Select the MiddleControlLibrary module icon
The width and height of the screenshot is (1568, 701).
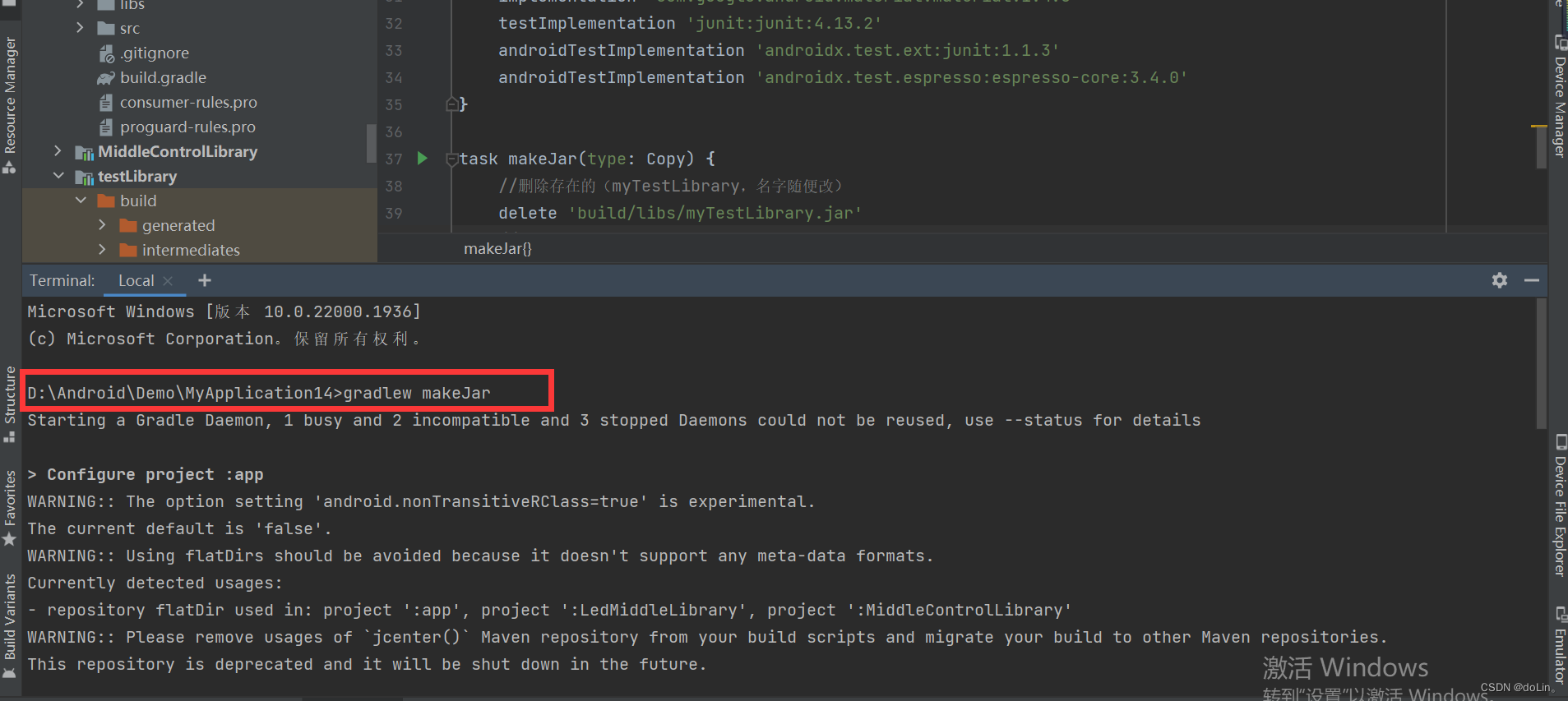84,152
